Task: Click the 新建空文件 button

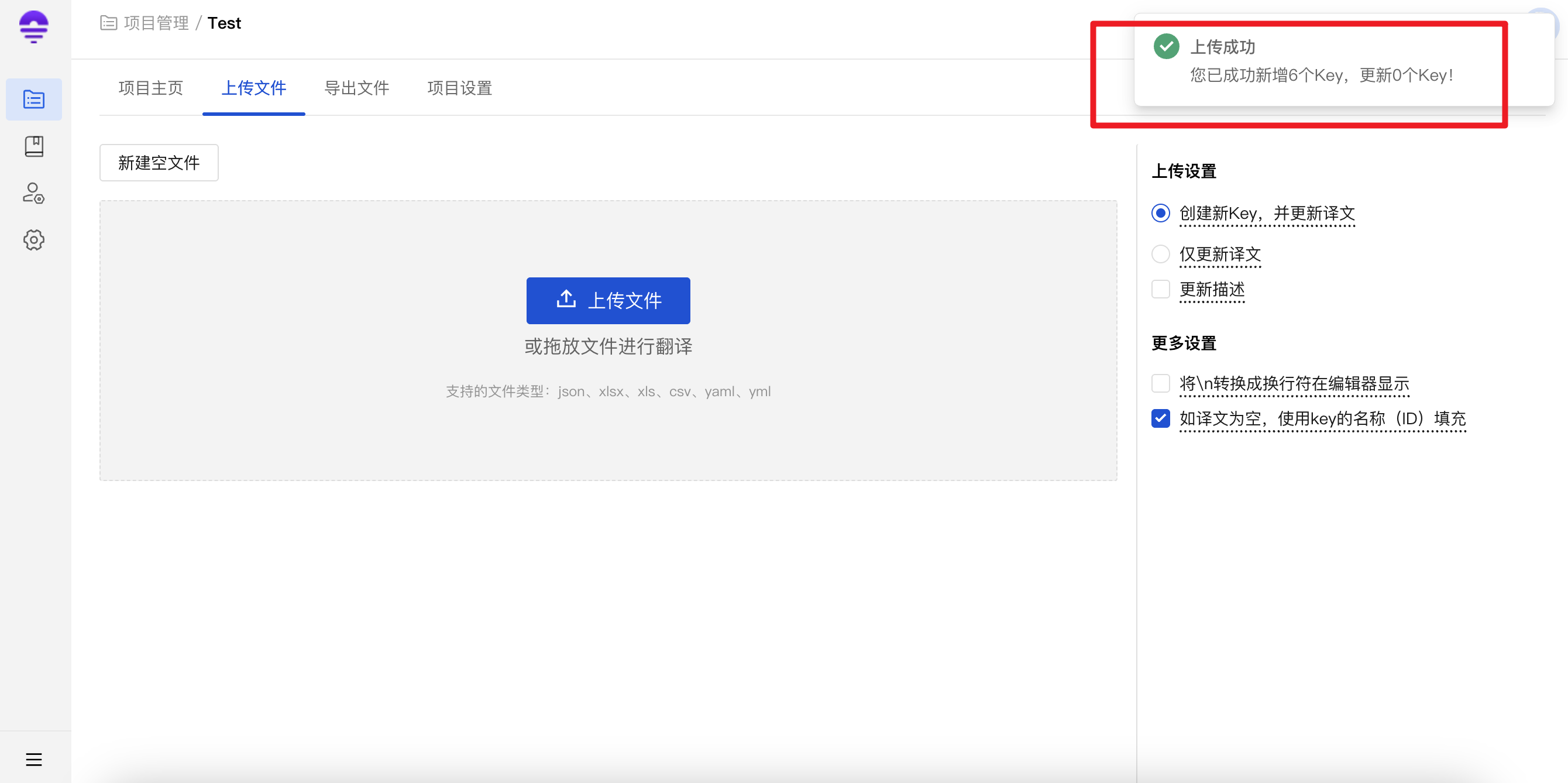Action: click(x=159, y=163)
